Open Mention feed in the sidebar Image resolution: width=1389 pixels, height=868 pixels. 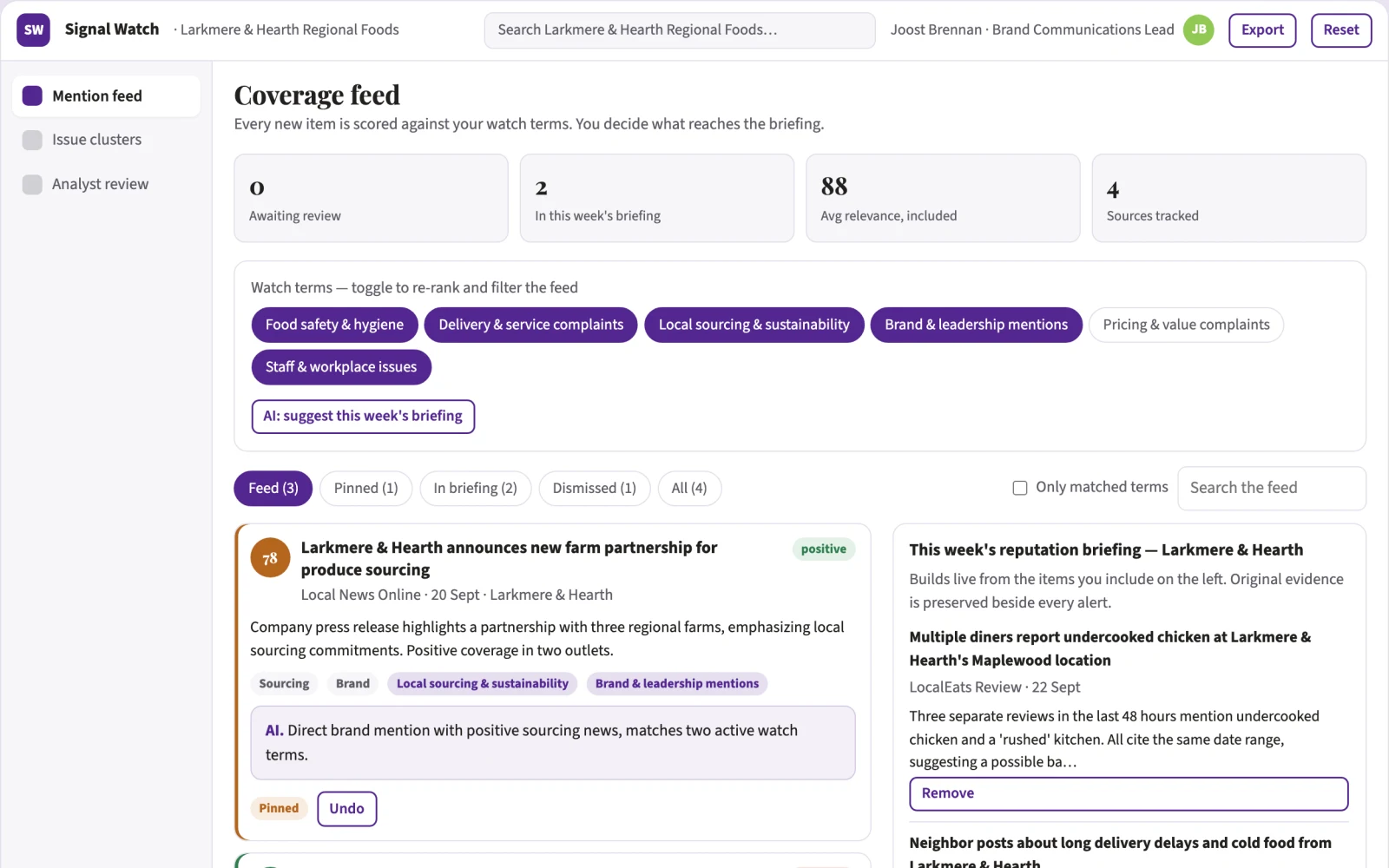(x=106, y=95)
